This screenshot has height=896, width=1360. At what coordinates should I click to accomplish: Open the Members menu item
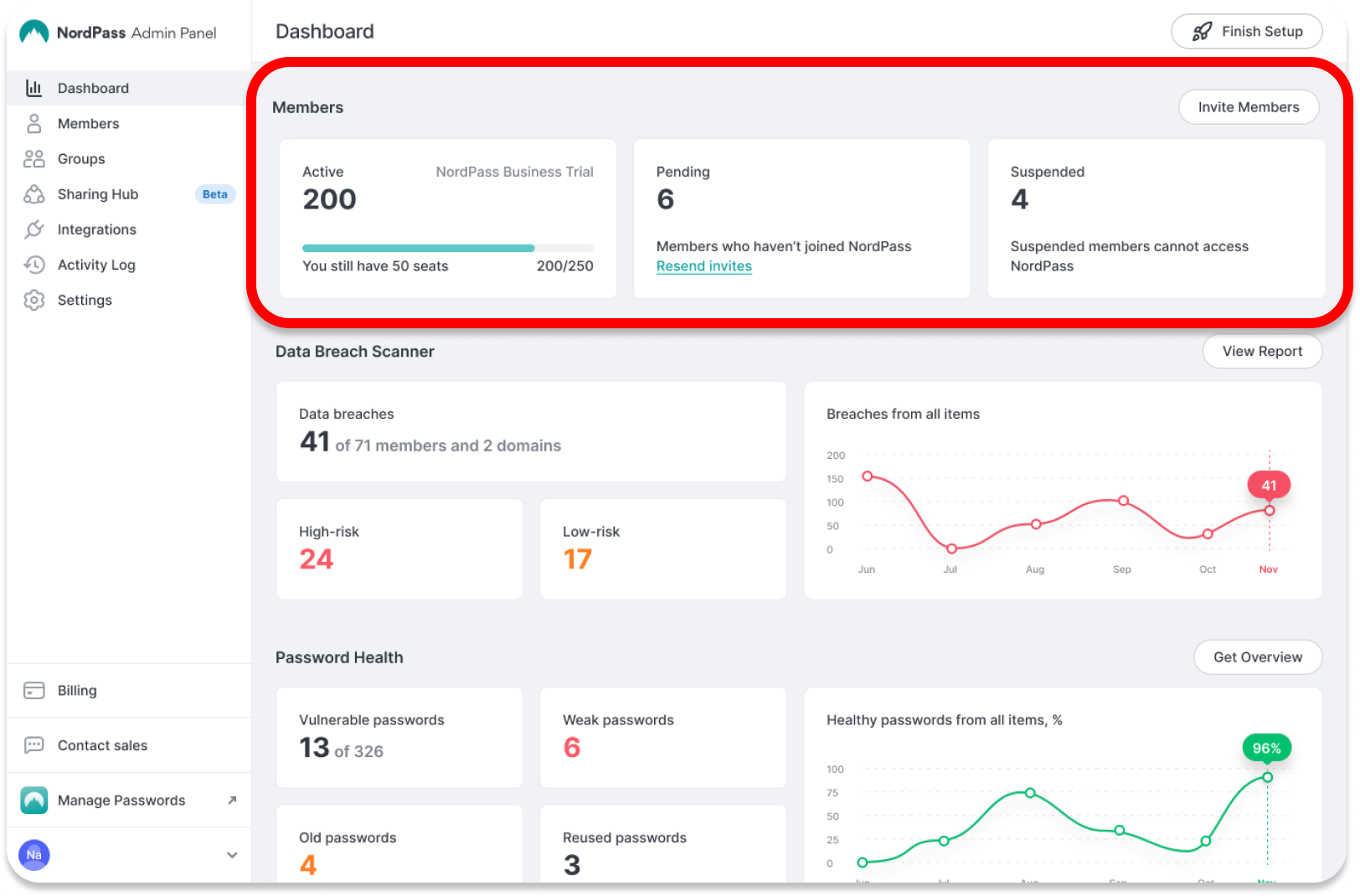[x=128, y=123]
